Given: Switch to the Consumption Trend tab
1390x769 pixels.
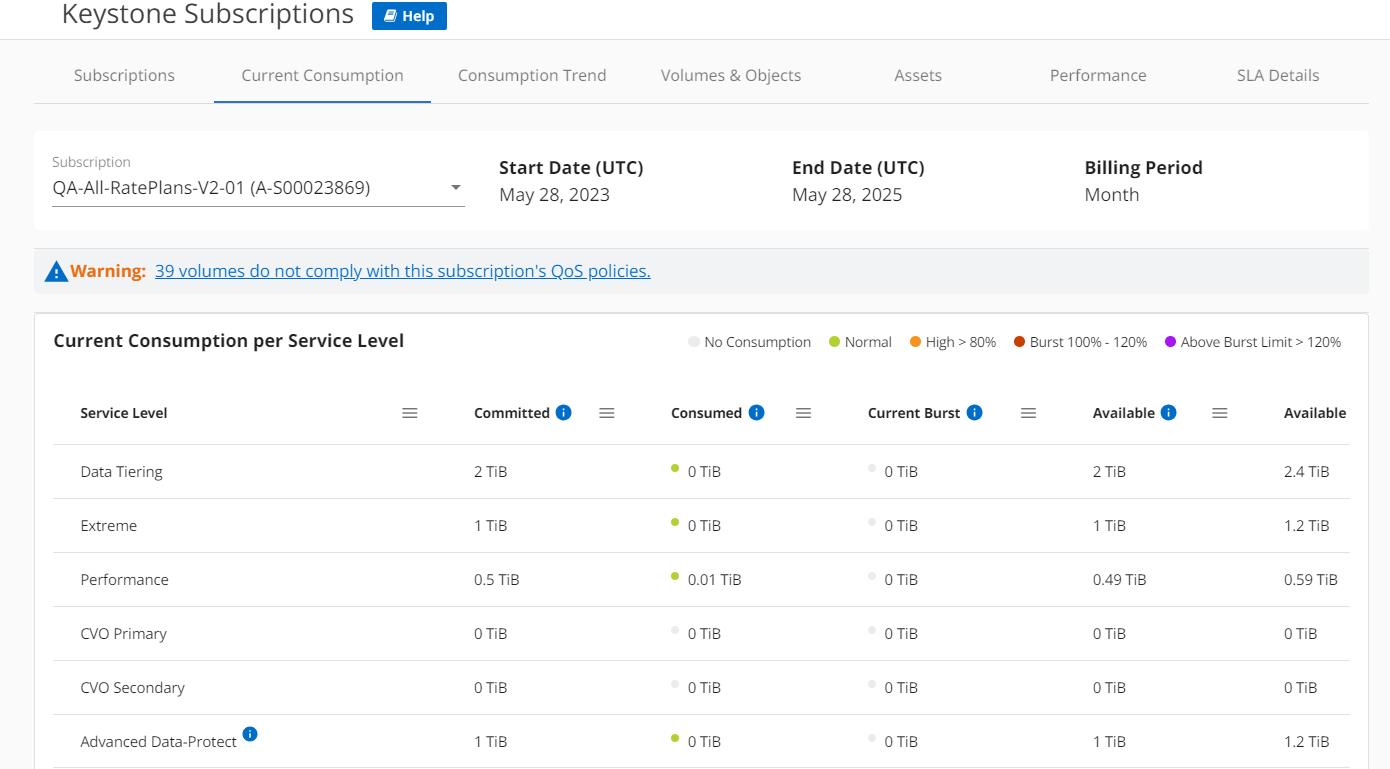Looking at the screenshot, I should pos(532,76).
